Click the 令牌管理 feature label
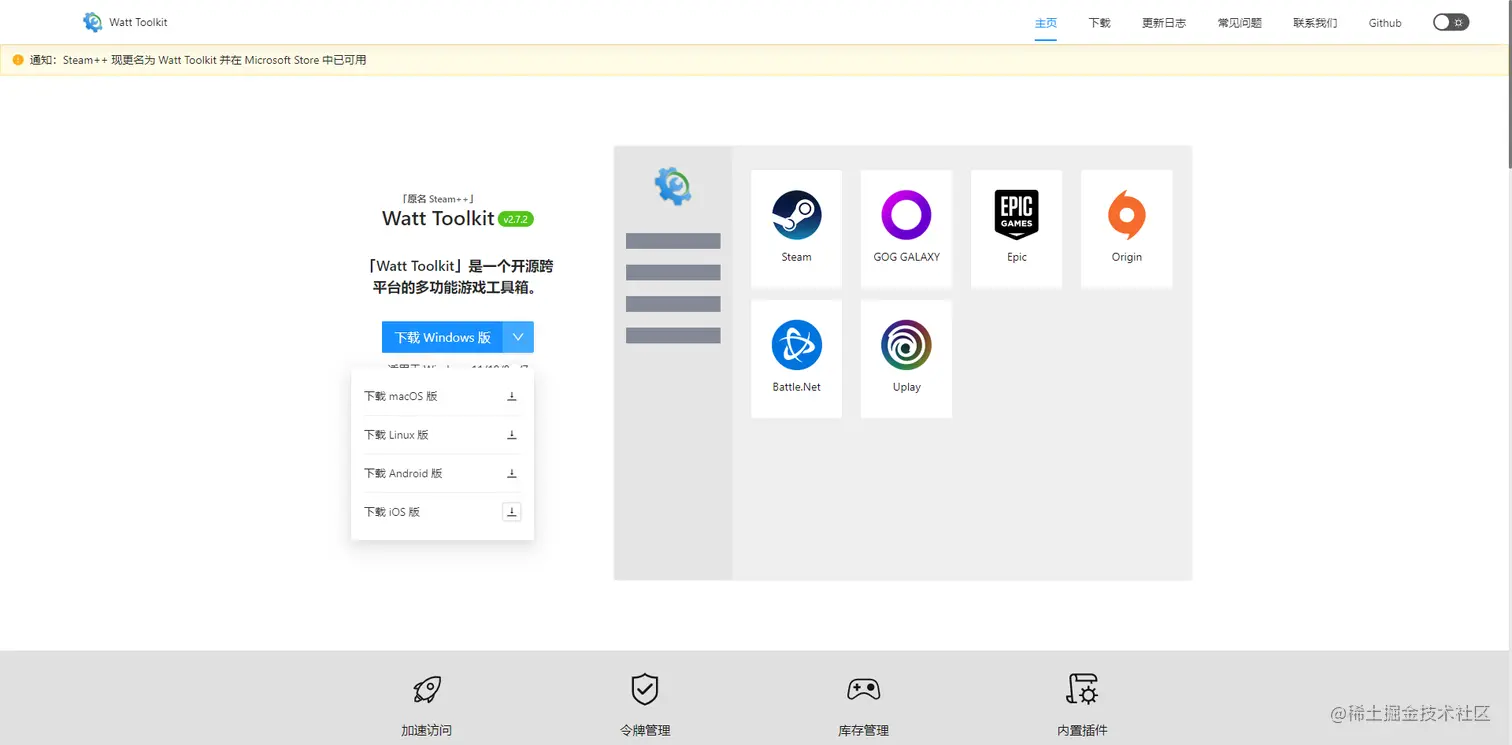 pos(645,731)
